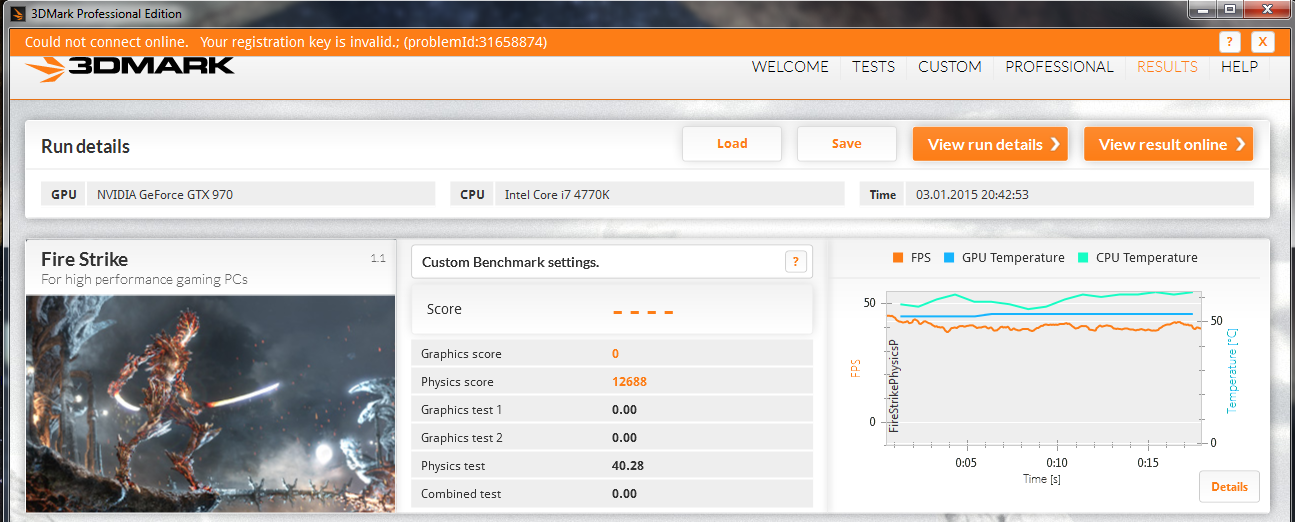Click the Run details heading
The image size is (1295, 522).
pyautogui.click(x=85, y=146)
